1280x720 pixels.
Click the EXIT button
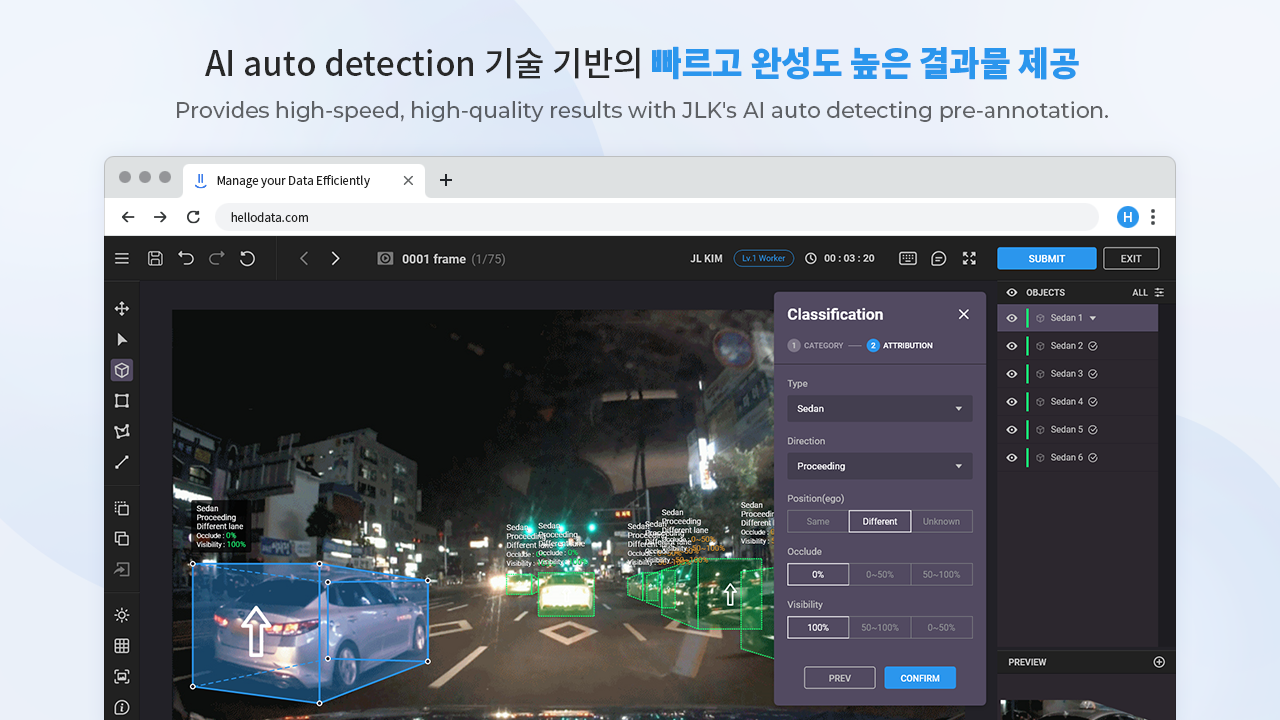pyautogui.click(x=1131, y=258)
